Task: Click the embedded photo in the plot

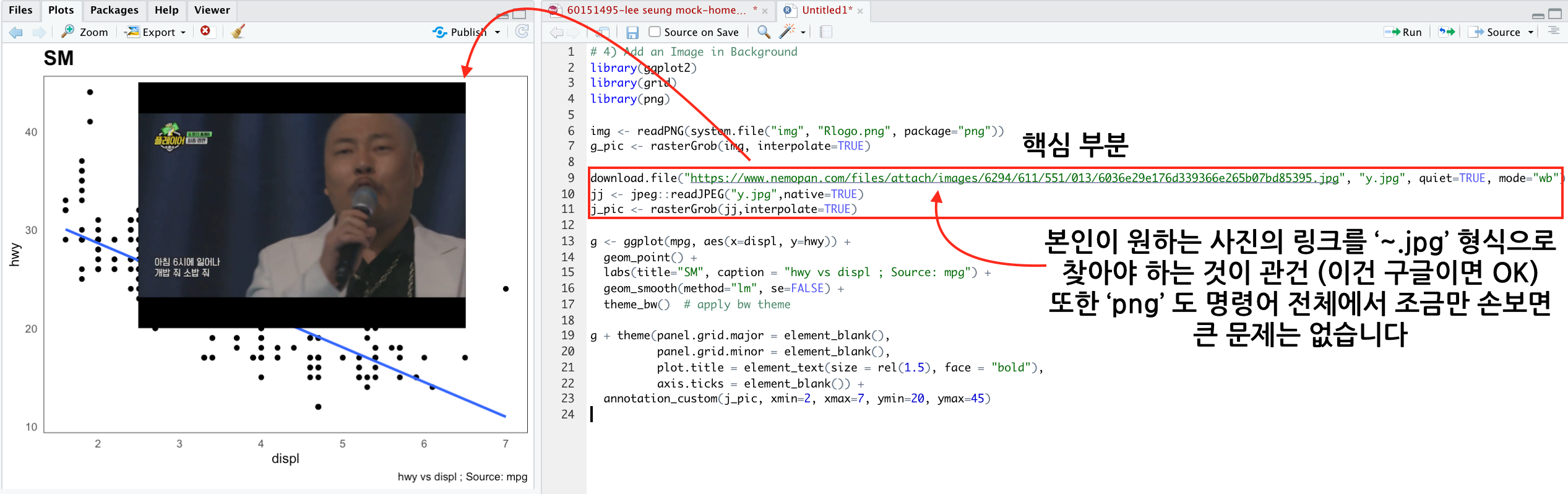Action: (301, 205)
